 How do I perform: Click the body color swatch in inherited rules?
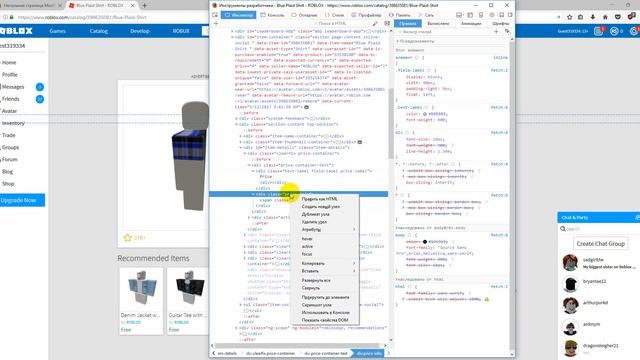(424, 242)
